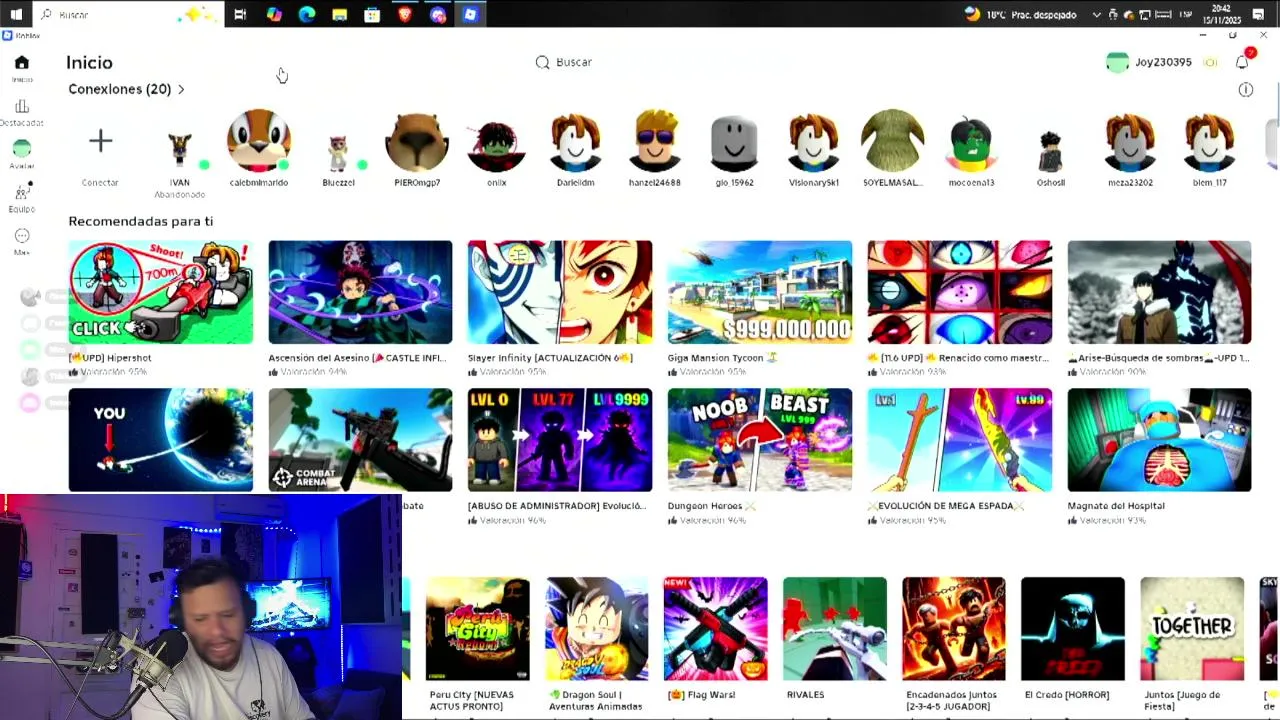Image resolution: width=1280 pixels, height=720 pixels.
Task: Click Windows Start button
Action: pyautogui.click(x=16, y=14)
